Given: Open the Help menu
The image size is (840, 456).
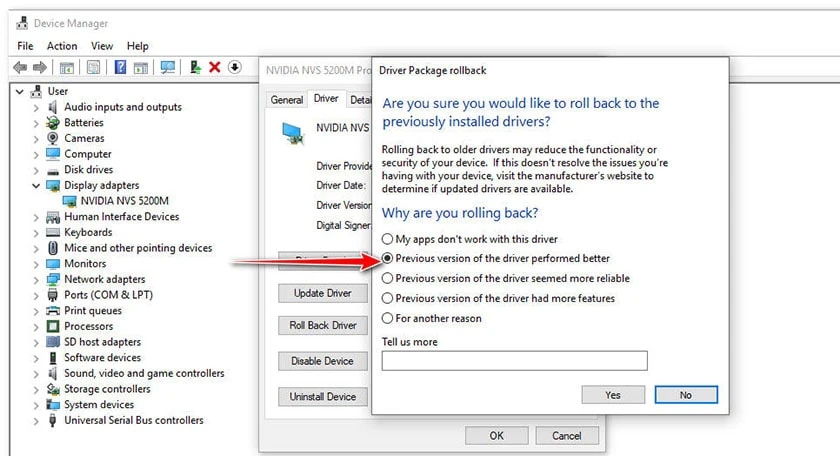Looking at the screenshot, I should point(138,46).
